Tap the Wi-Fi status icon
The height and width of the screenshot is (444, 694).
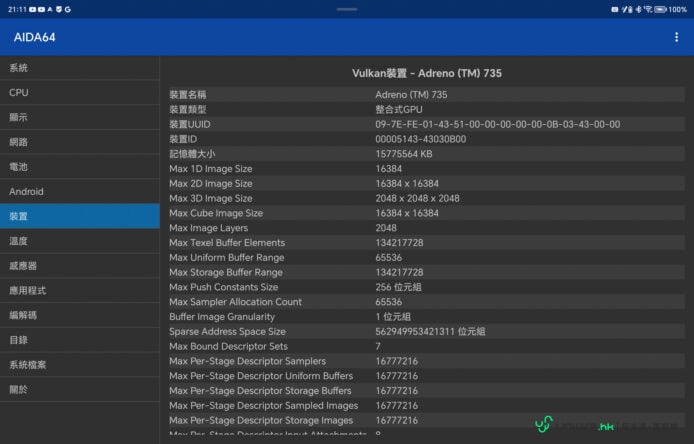pyautogui.click(x=648, y=9)
